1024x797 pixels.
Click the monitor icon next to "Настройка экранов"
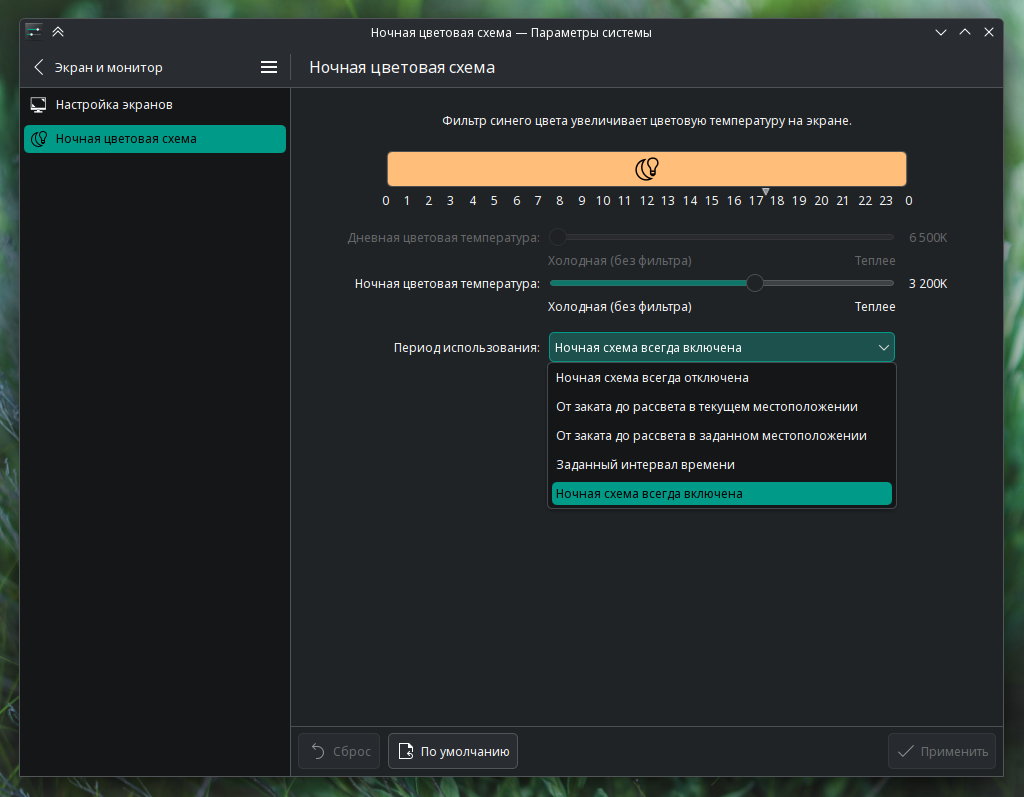point(39,105)
